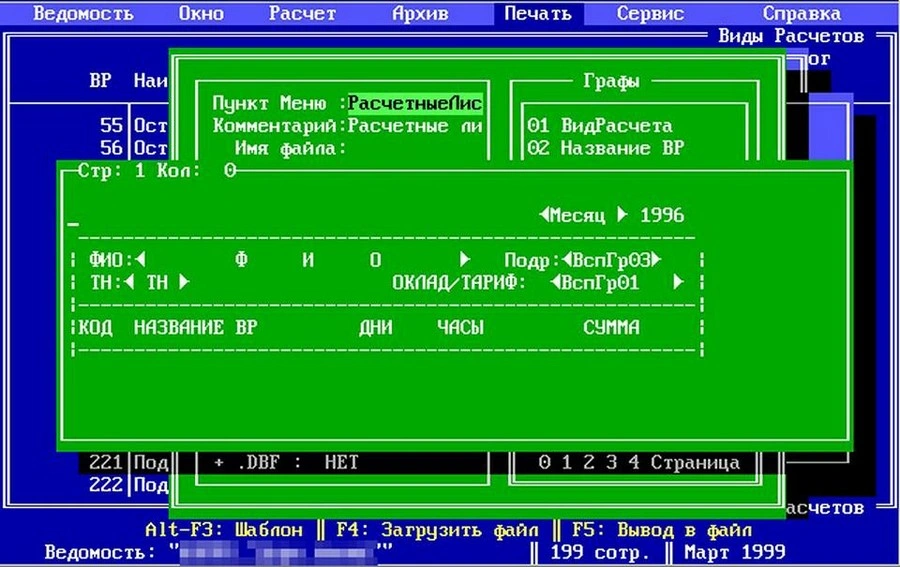Click the right arrow after Месяц
Image resolution: width=900 pixels, height=567 pixels.
click(x=622, y=215)
